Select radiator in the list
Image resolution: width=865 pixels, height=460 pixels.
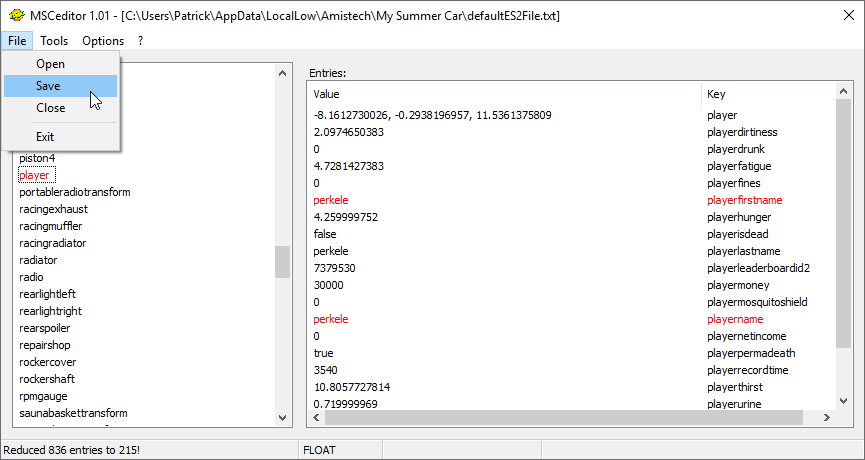click(38, 260)
